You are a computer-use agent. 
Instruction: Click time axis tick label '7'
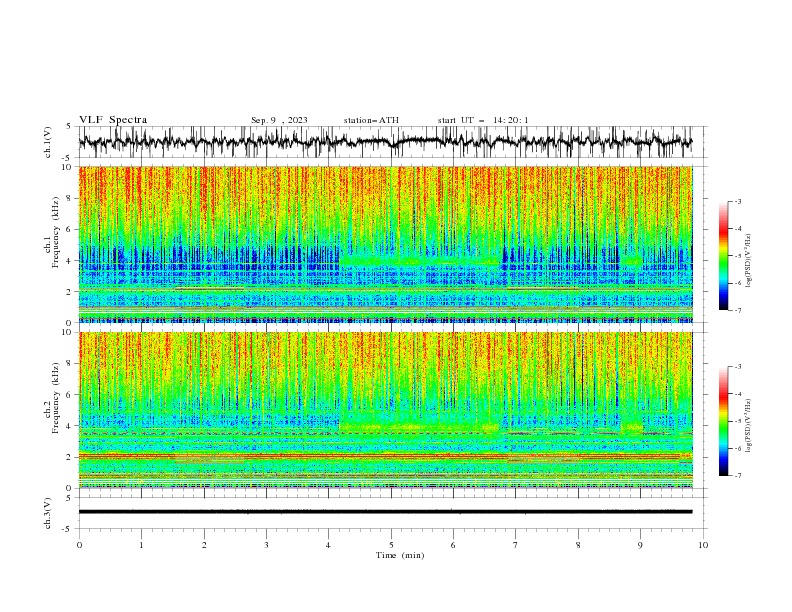[516, 545]
